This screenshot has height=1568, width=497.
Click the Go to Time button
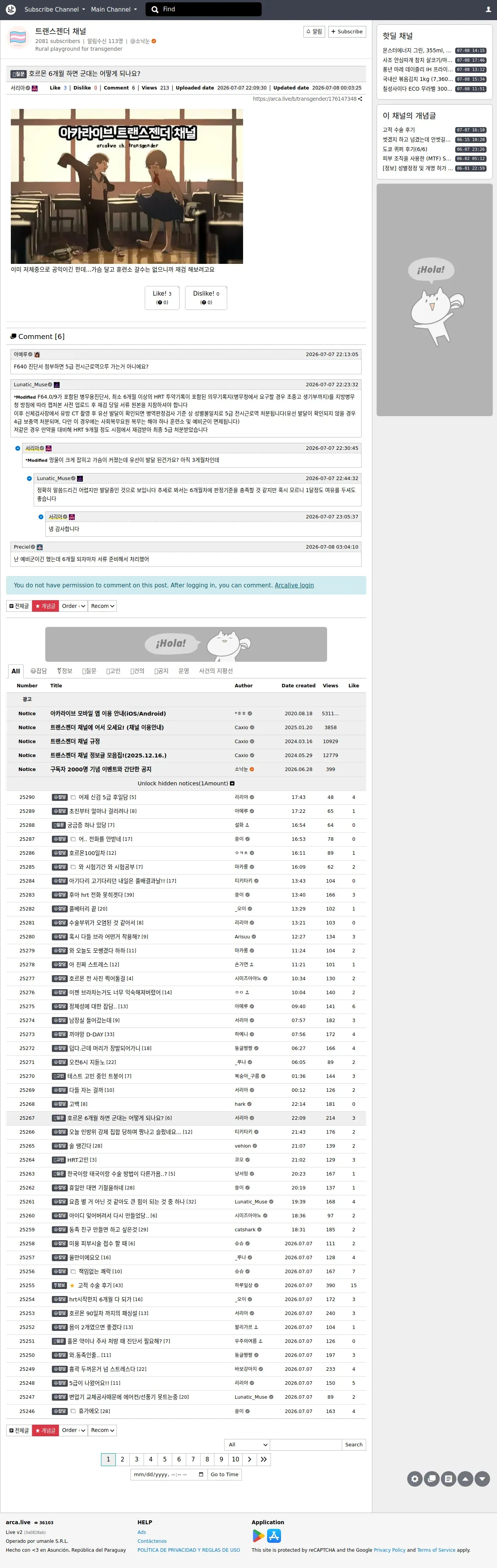click(x=225, y=1474)
